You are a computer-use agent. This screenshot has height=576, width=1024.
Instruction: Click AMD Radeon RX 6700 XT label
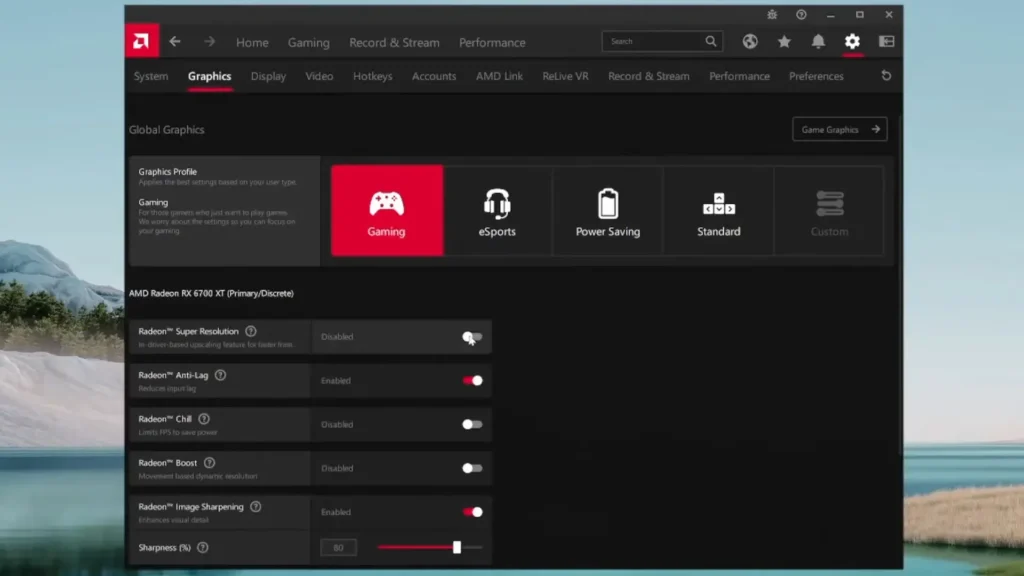coord(211,293)
